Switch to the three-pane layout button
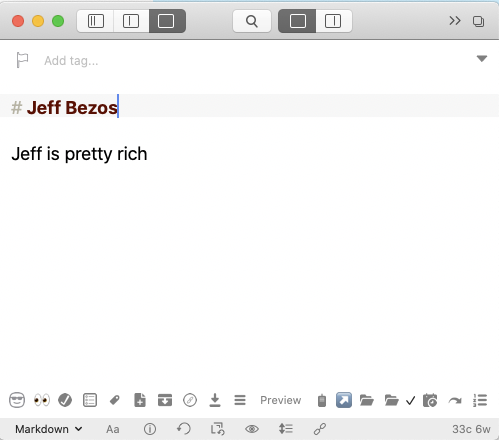Image resolution: width=499 pixels, height=440 pixels. click(x=96, y=21)
